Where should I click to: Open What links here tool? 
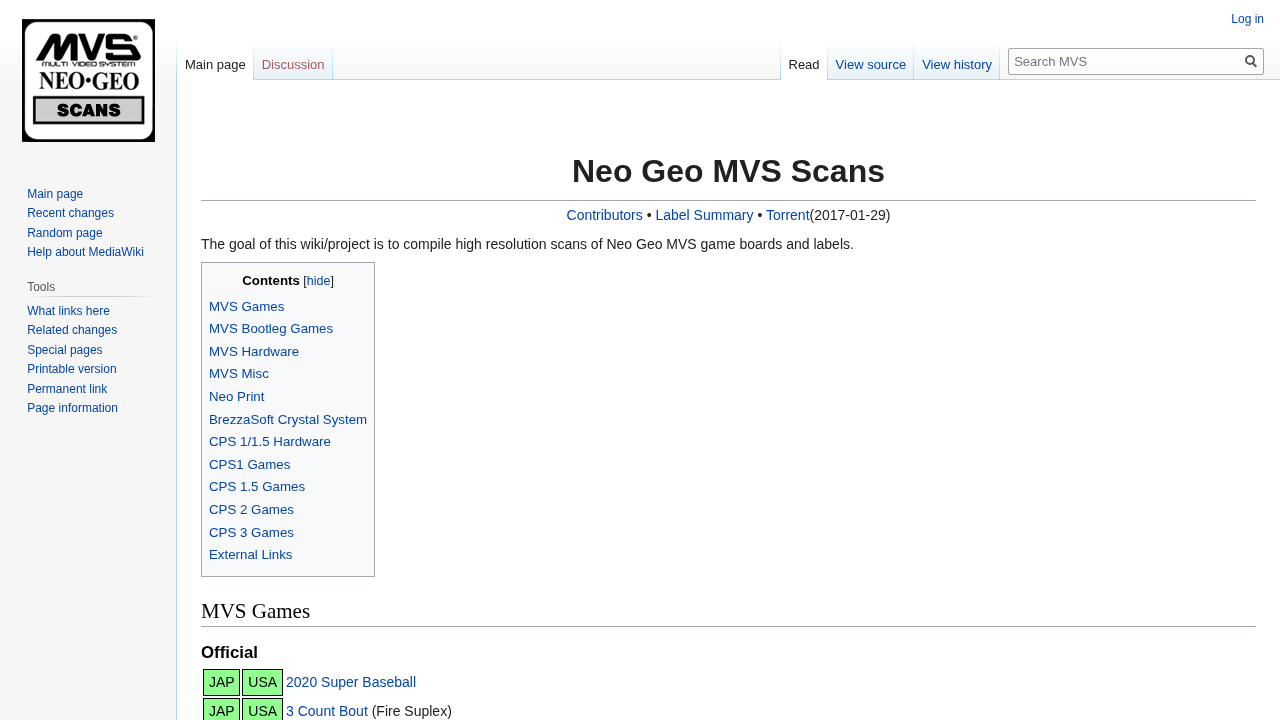point(68,311)
